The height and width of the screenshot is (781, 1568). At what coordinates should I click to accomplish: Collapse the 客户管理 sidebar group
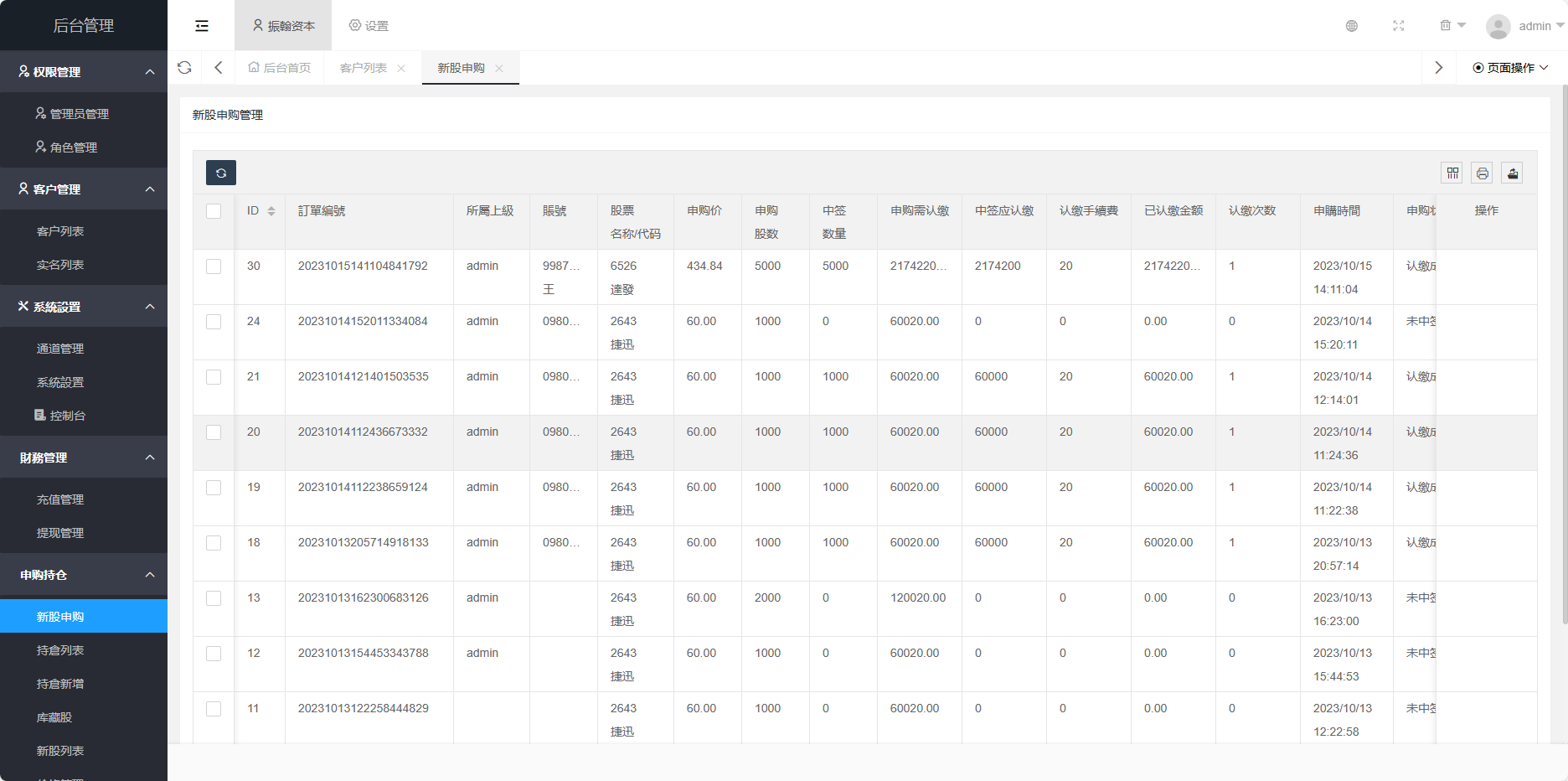tap(84, 189)
